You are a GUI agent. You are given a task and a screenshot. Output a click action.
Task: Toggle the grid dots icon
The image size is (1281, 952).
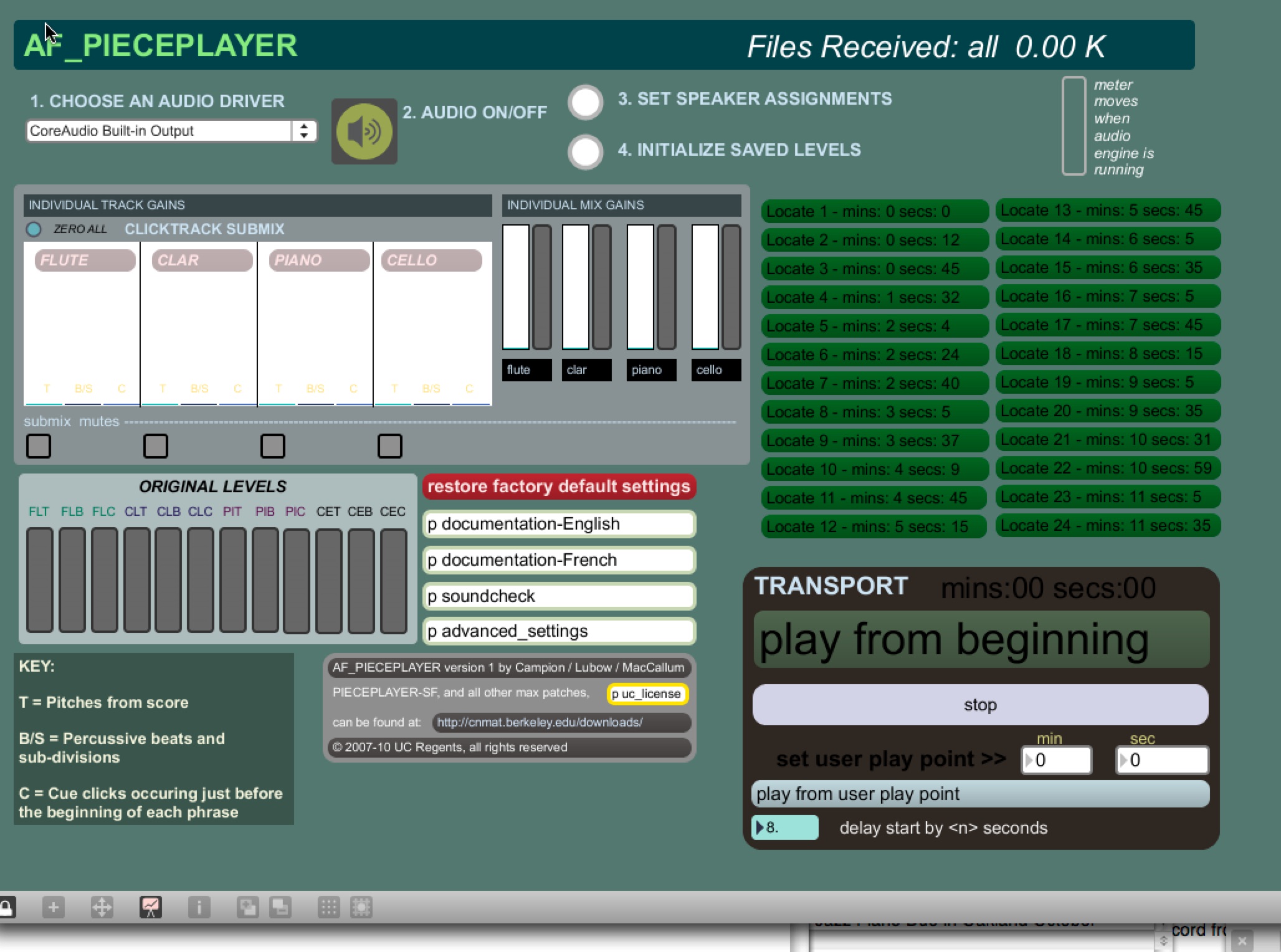(x=328, y=907)
